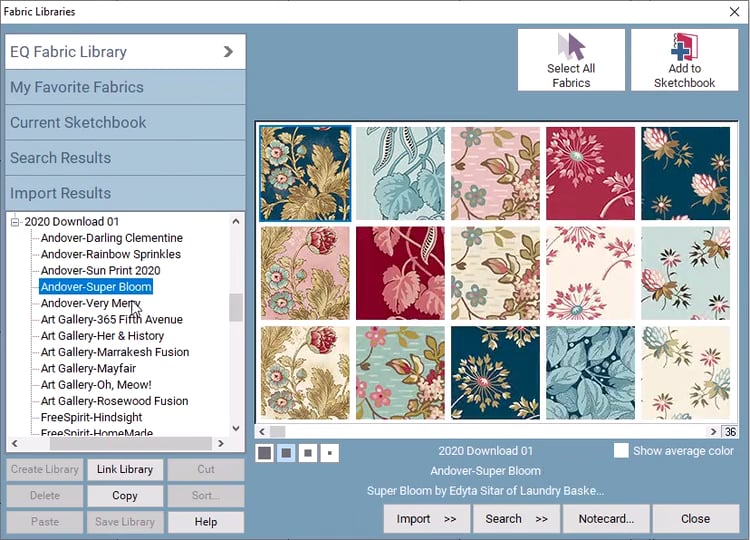This screenshot has width=750, height=540.
Task: Choose the largest thumbnail size icon
Action: [x=265, y=452]
